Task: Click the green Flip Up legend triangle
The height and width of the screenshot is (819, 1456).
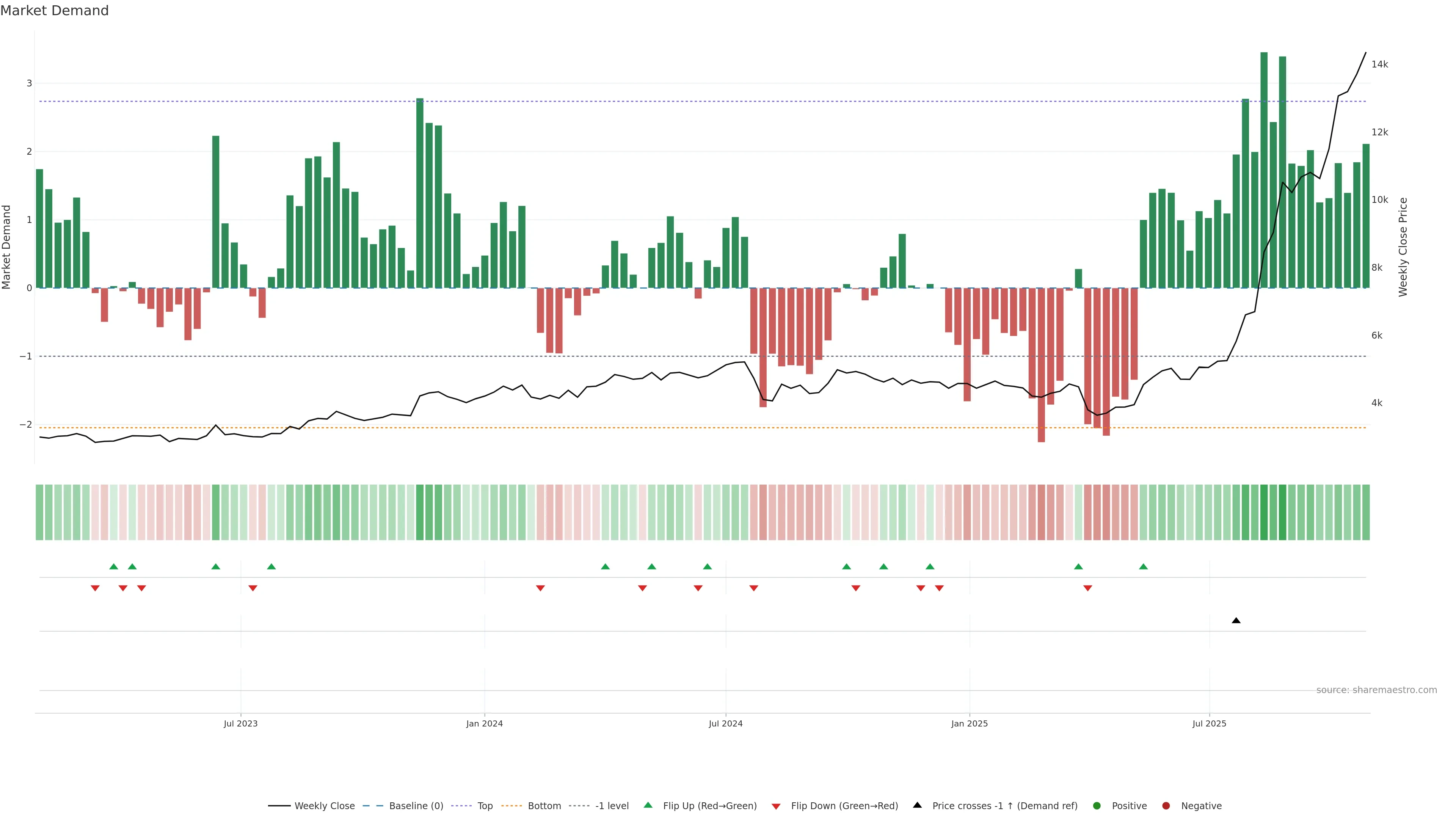Action: (x=648, y=805)
